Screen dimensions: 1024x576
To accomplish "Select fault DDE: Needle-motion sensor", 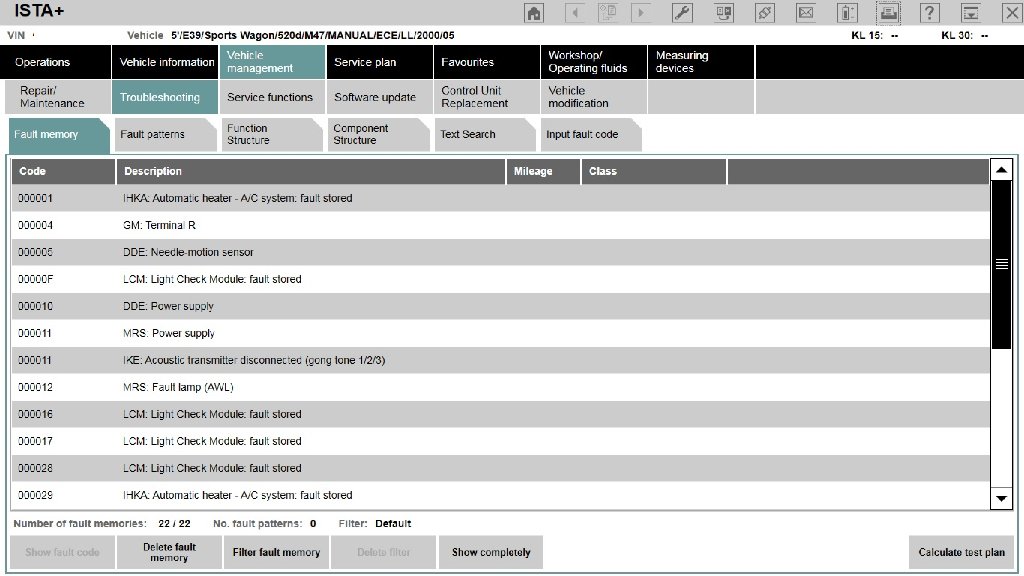I will click(500, 252).
